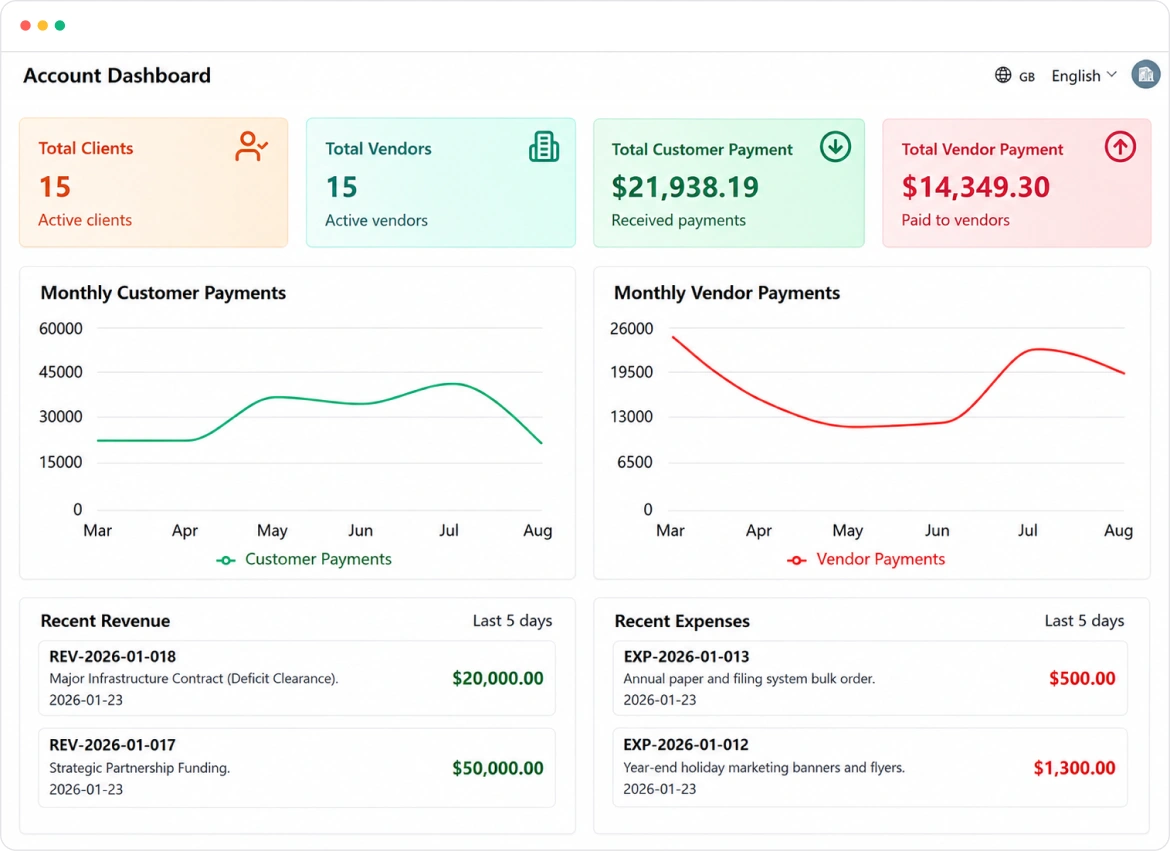Screen dimensions: 1170x851
Task: Open the Total Customer Payment card
Action: (x=729, y=182)
